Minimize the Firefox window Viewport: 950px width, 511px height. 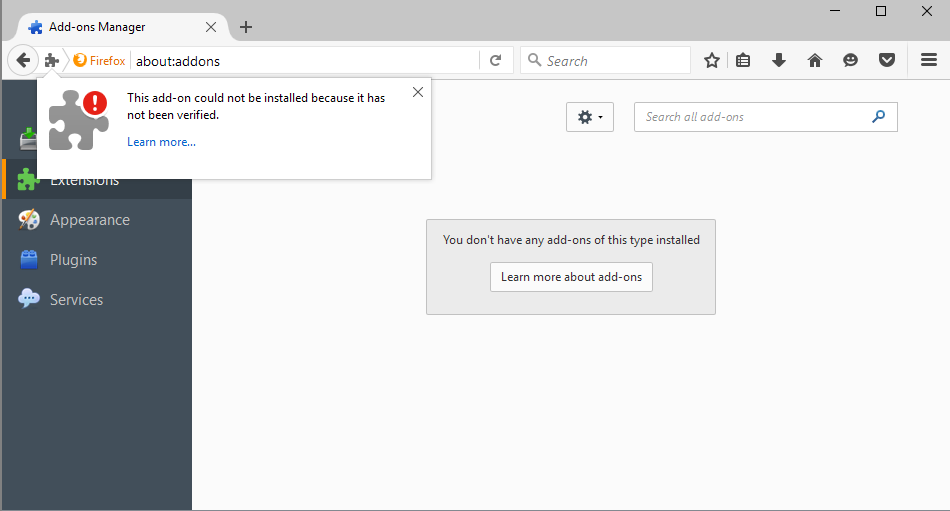click(x=835, y=11)
